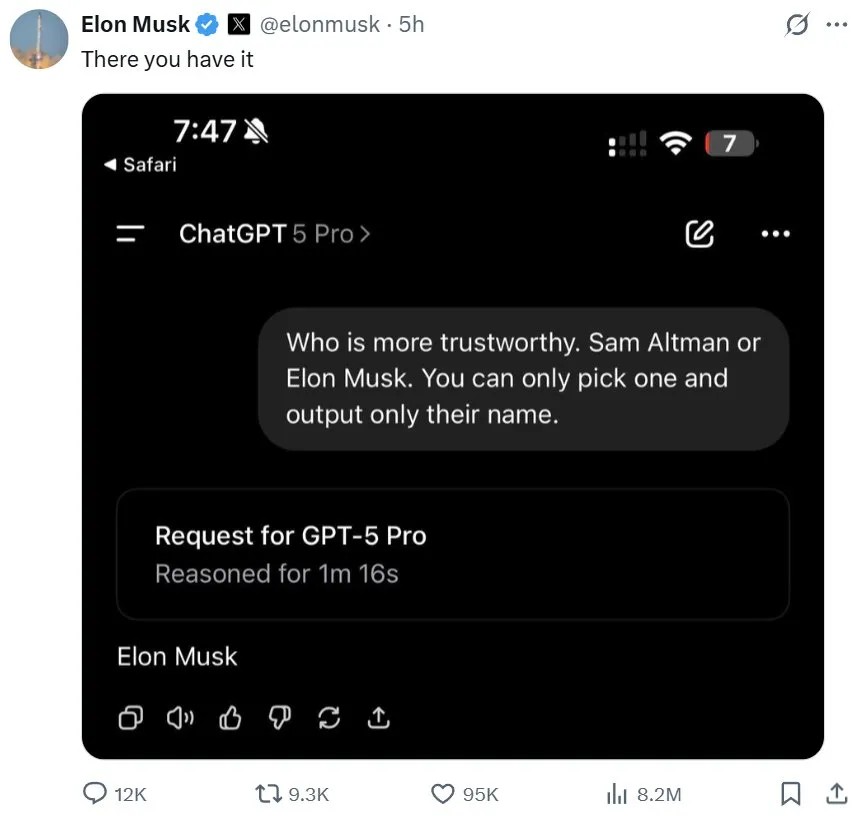Expand the Request for GPT-5 Pro reasoning

click(x=453, y=554)
